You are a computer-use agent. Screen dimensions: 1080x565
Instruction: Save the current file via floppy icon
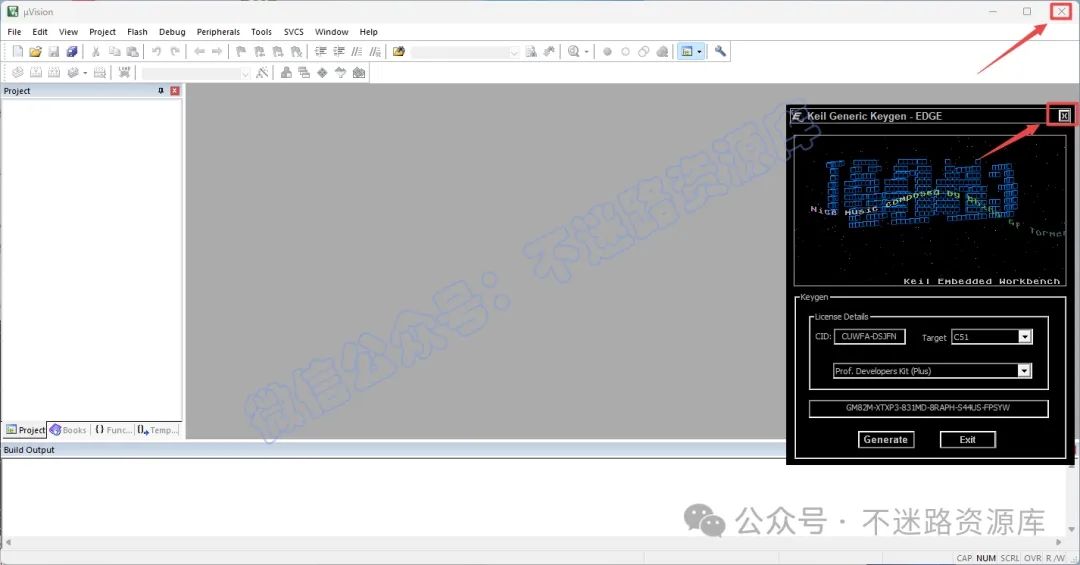(54, 52)
